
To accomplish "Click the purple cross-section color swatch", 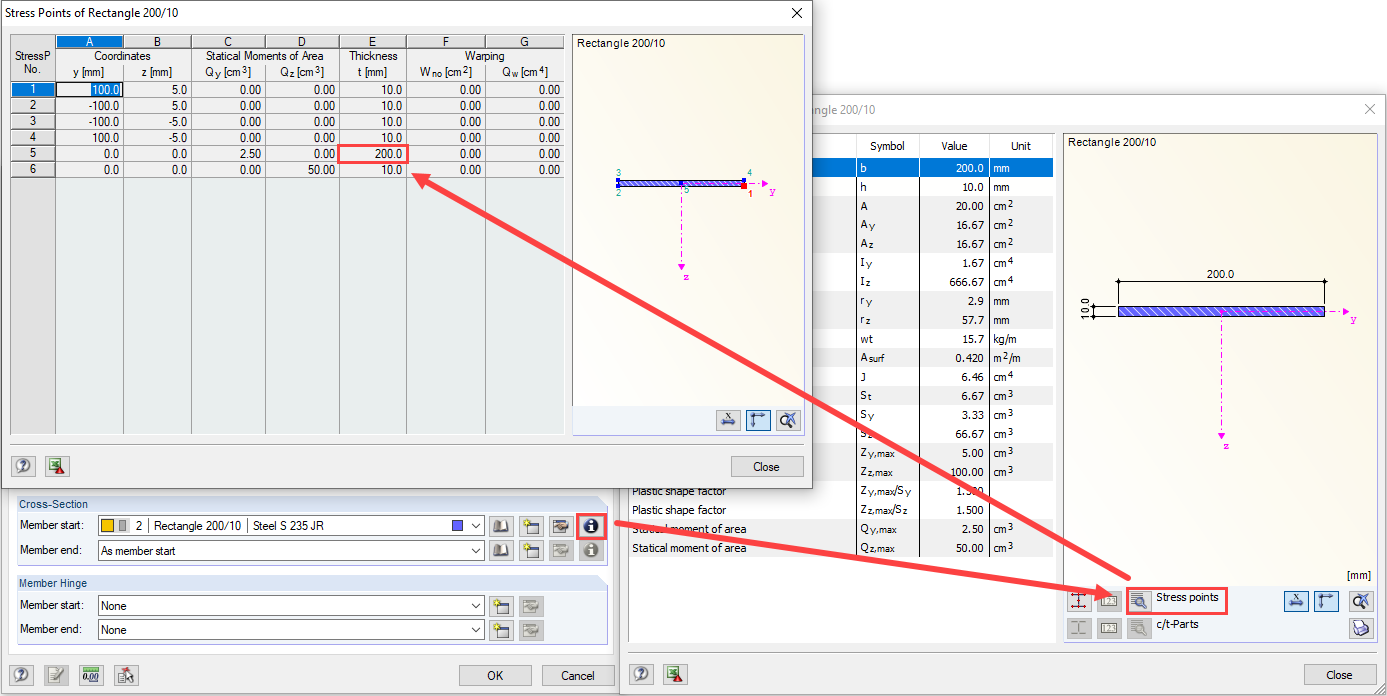I will click(457, 525).
